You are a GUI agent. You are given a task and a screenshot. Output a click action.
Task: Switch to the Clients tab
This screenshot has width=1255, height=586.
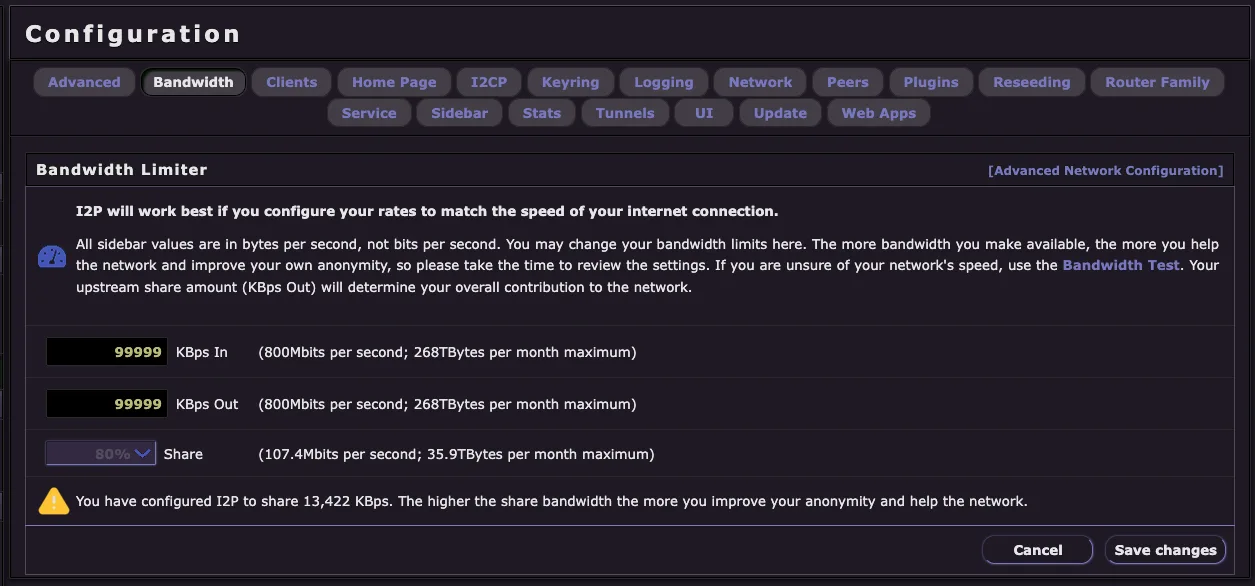click(x=291, y=82)
